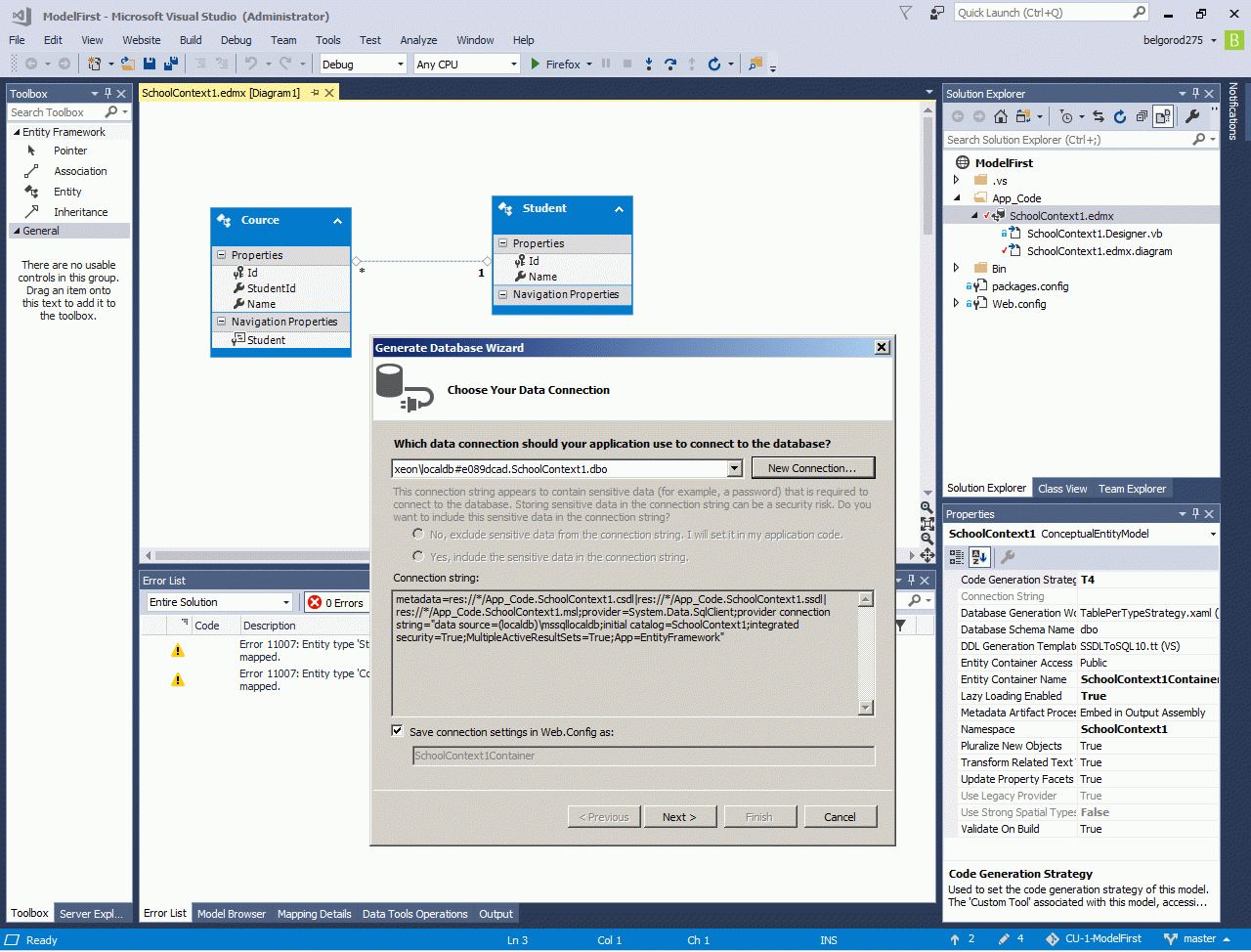Click the Save All toolbar icon
Image resolution: width=1251 pixels, height=952 pixels.
click(171, 64)
